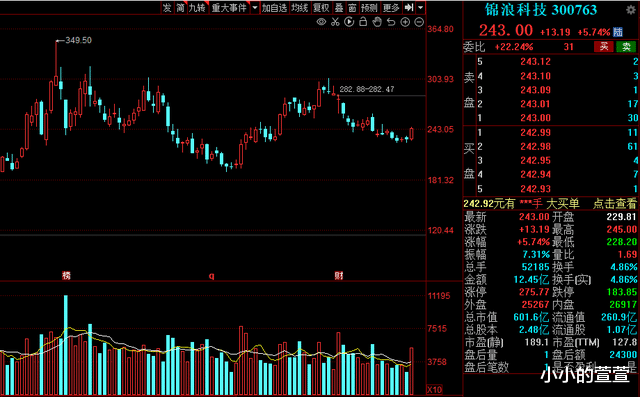
Task: Zoom out with the minus circle icon
Action: tap(419, 22)
